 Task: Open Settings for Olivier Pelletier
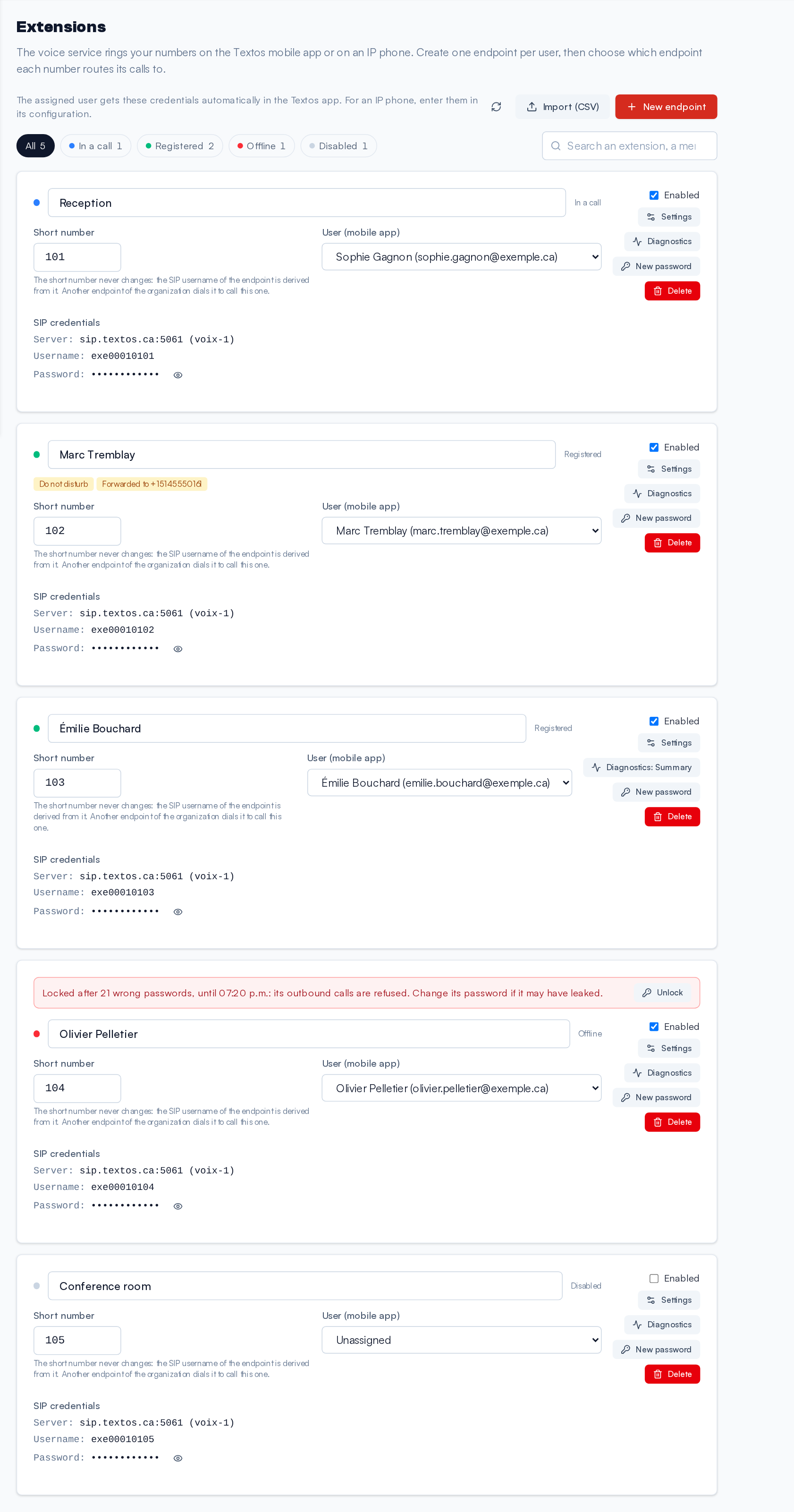coord(669,1048)
